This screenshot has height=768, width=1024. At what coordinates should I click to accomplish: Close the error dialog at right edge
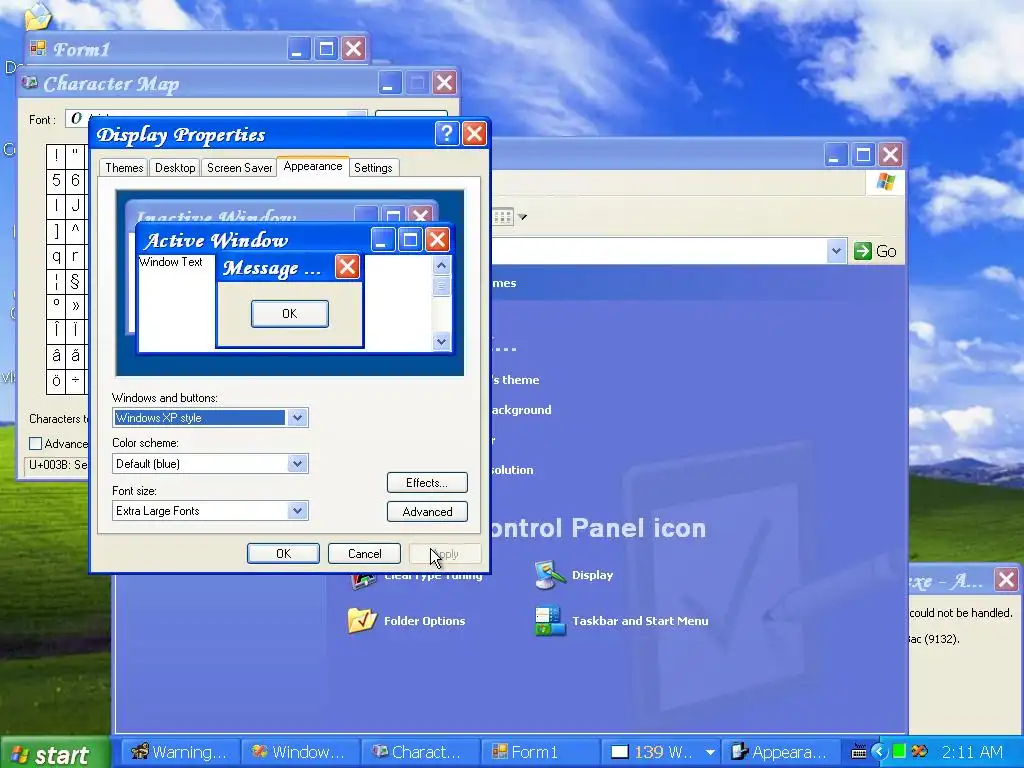point(1006,579)
